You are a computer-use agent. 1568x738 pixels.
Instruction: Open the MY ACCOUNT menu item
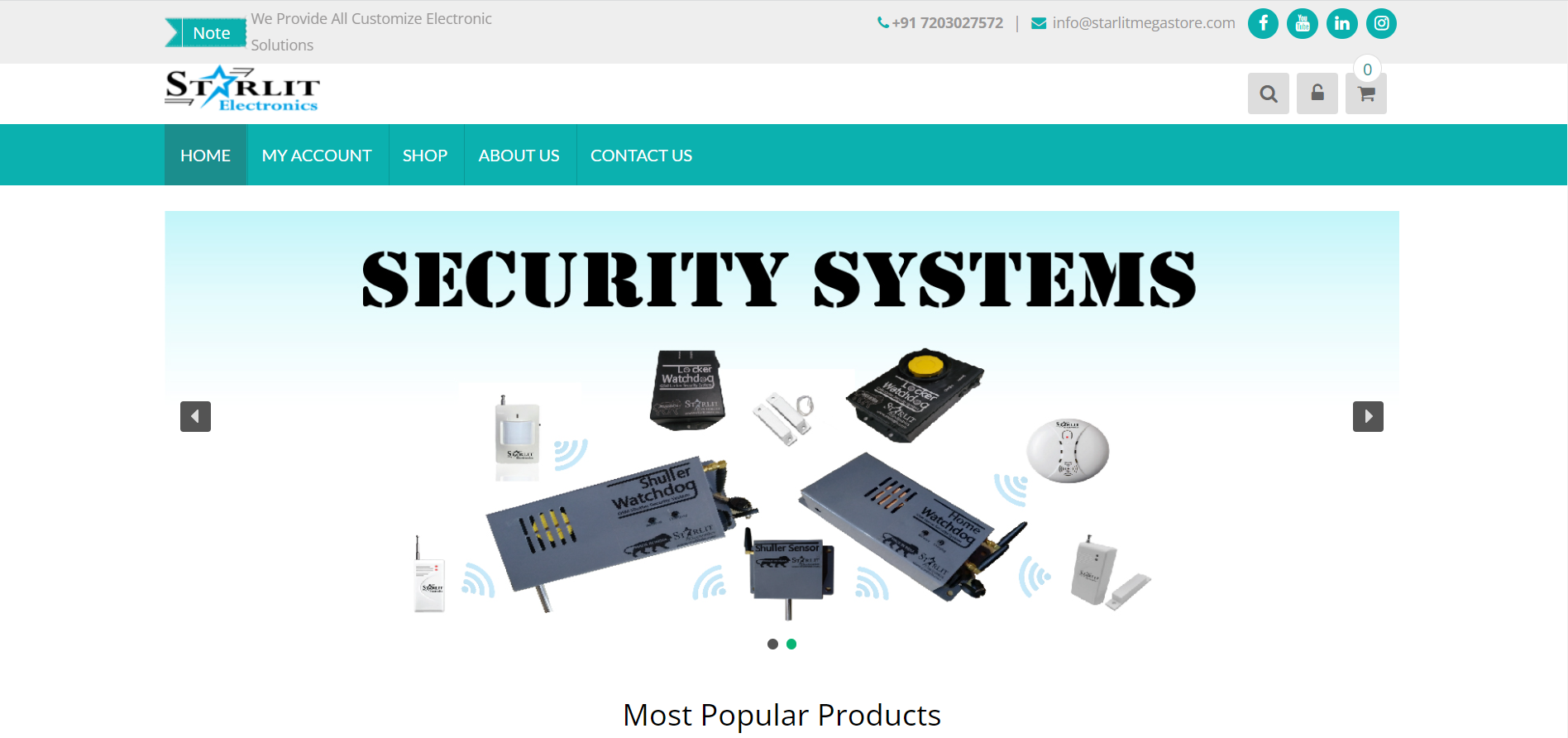317,155
